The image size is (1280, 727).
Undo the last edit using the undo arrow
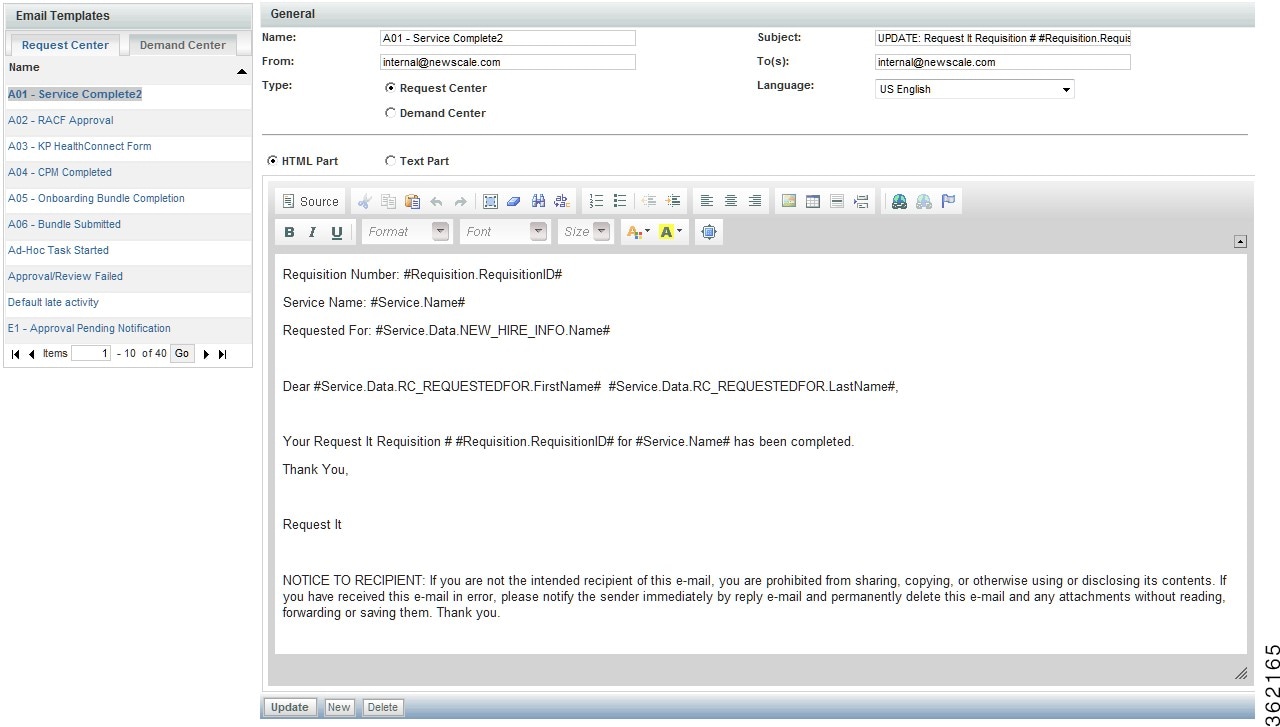[436, 201]
